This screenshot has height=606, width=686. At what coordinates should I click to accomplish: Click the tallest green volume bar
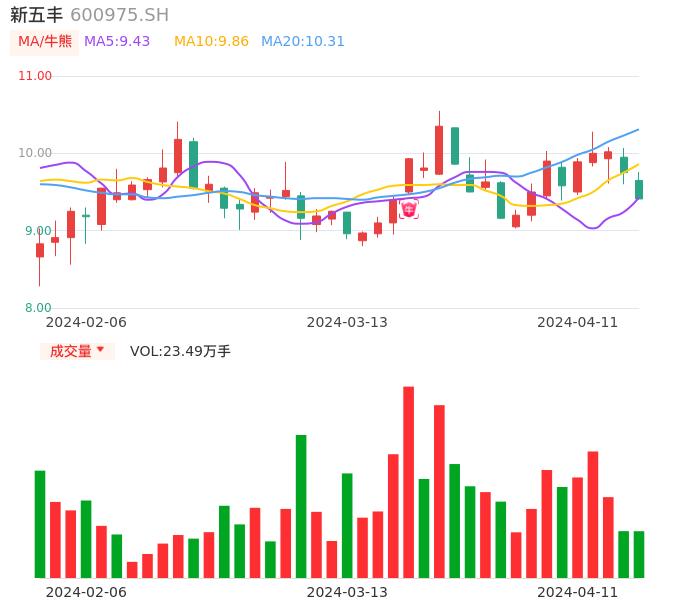click(x=301, y=506)
